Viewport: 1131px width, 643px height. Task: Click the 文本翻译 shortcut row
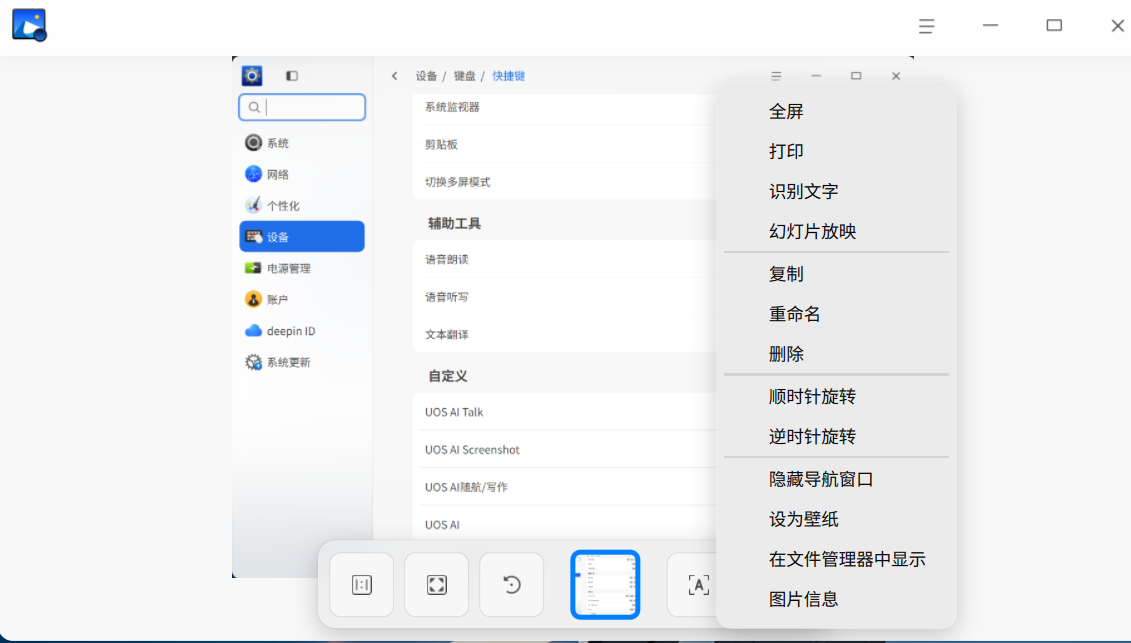[564, 334]
